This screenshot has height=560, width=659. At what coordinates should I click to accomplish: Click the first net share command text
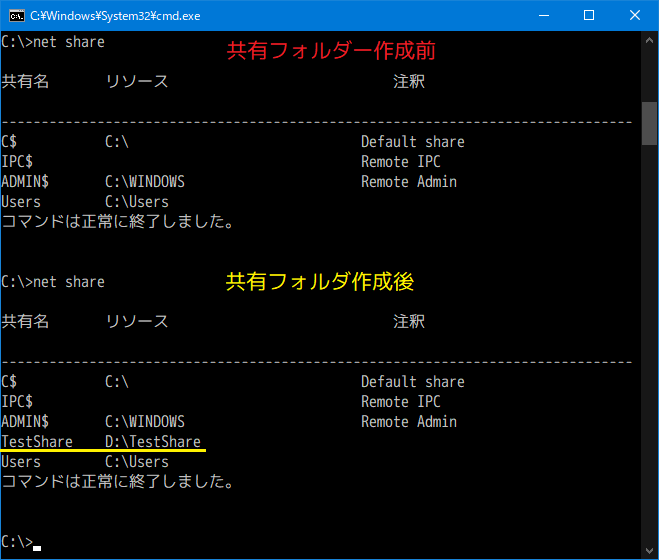point(69,42)
